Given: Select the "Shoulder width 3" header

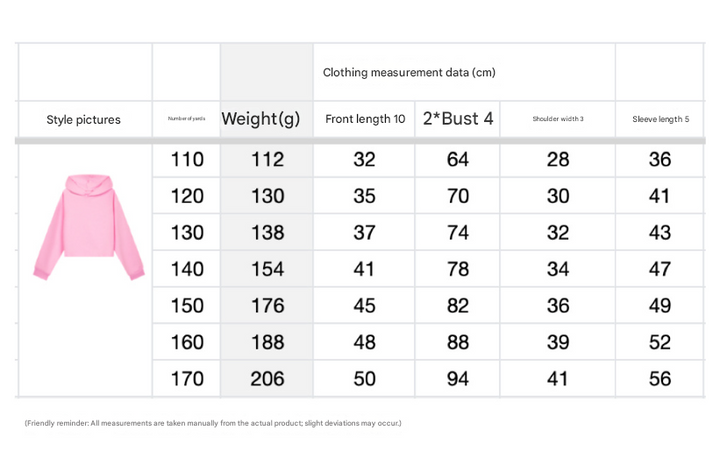Looking at the screenshot, I should (x=558, y=119).
